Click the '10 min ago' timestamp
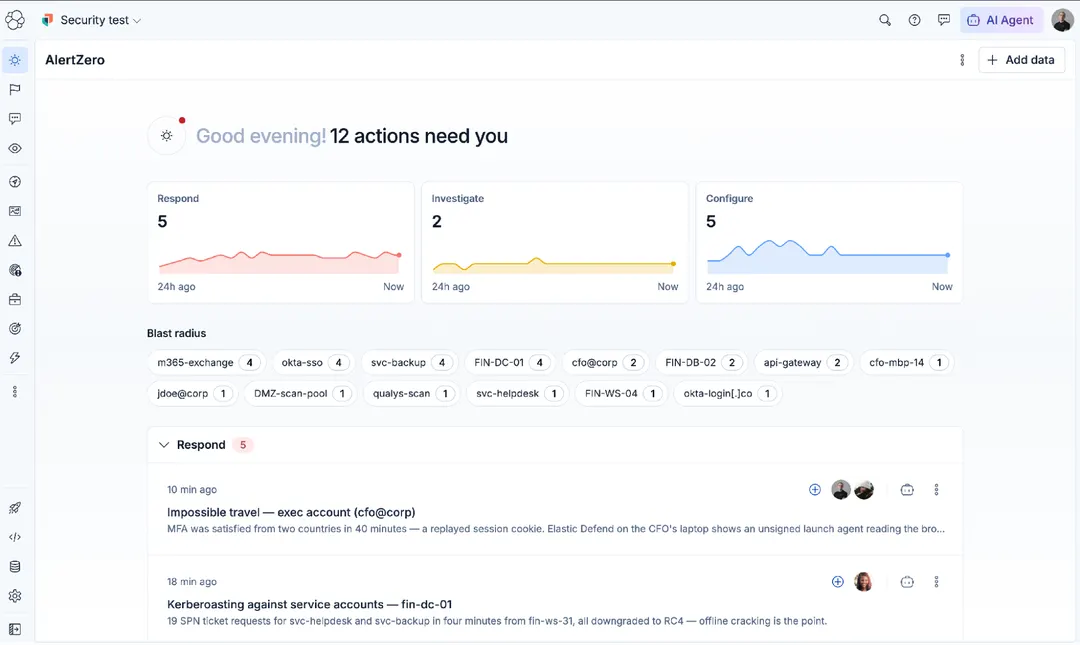The image size is (1080, 645). point(191,490)
